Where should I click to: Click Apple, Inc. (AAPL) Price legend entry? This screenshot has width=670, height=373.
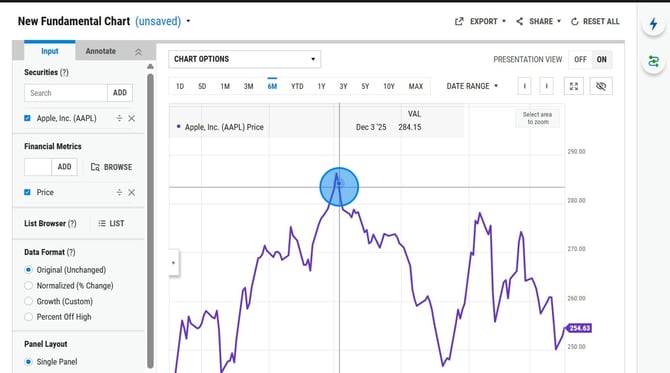(x=220, y=127)
